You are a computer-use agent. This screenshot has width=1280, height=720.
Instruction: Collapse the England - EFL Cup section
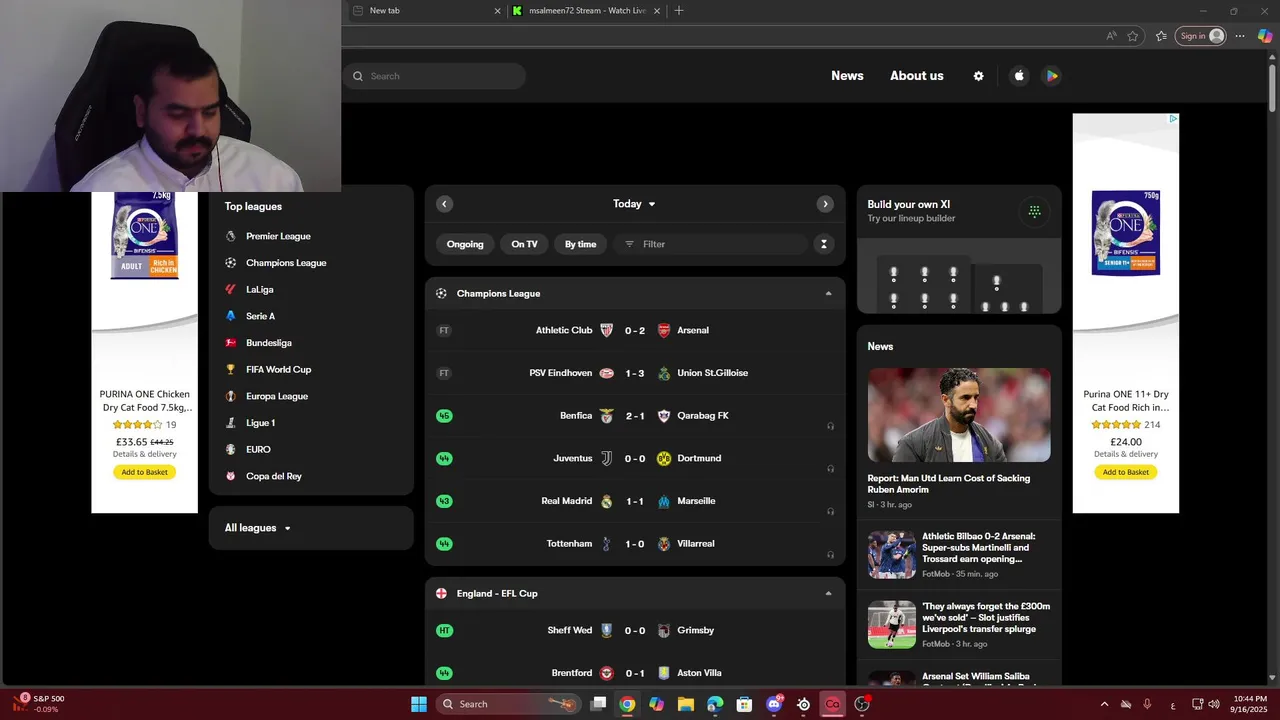pyautogui.click(x=828, y=593)
